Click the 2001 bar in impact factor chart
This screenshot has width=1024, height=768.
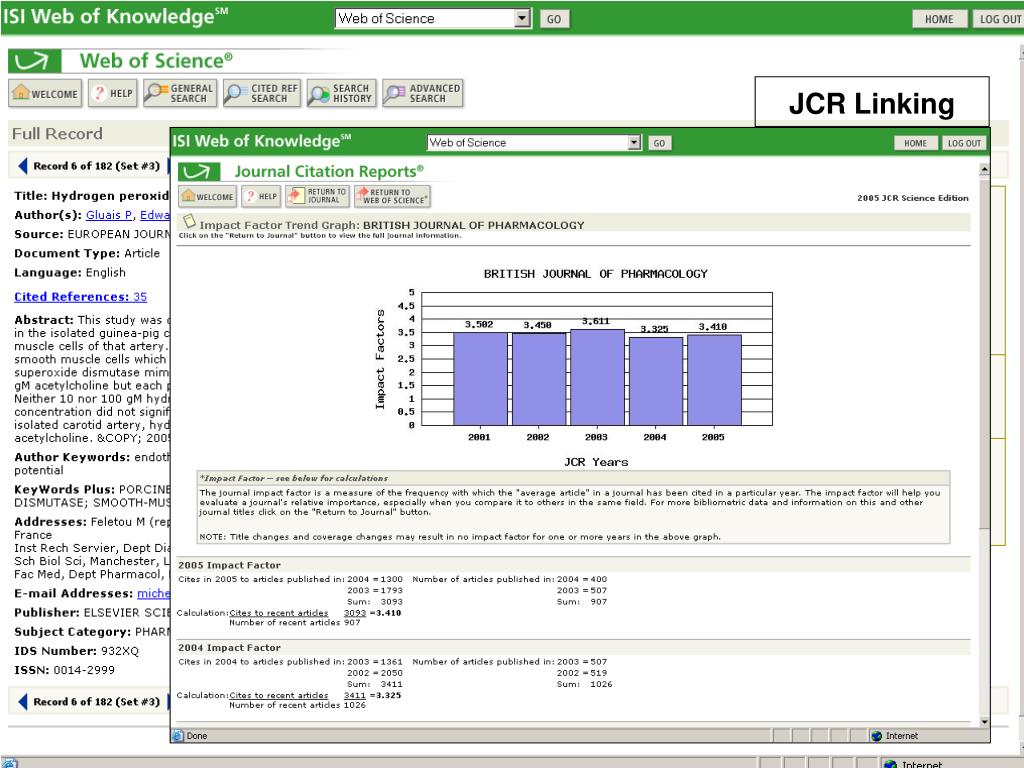pyautogui.click(x=480, y=379)
